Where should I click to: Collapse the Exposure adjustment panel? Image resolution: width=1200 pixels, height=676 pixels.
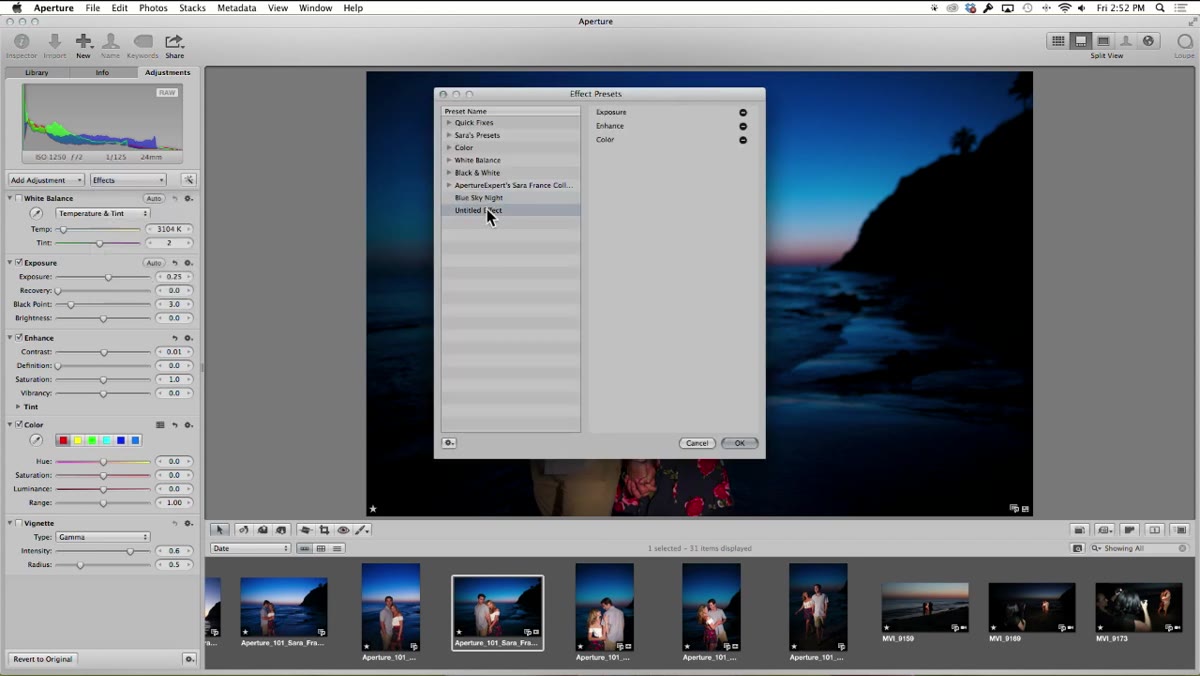coord(10,262)
